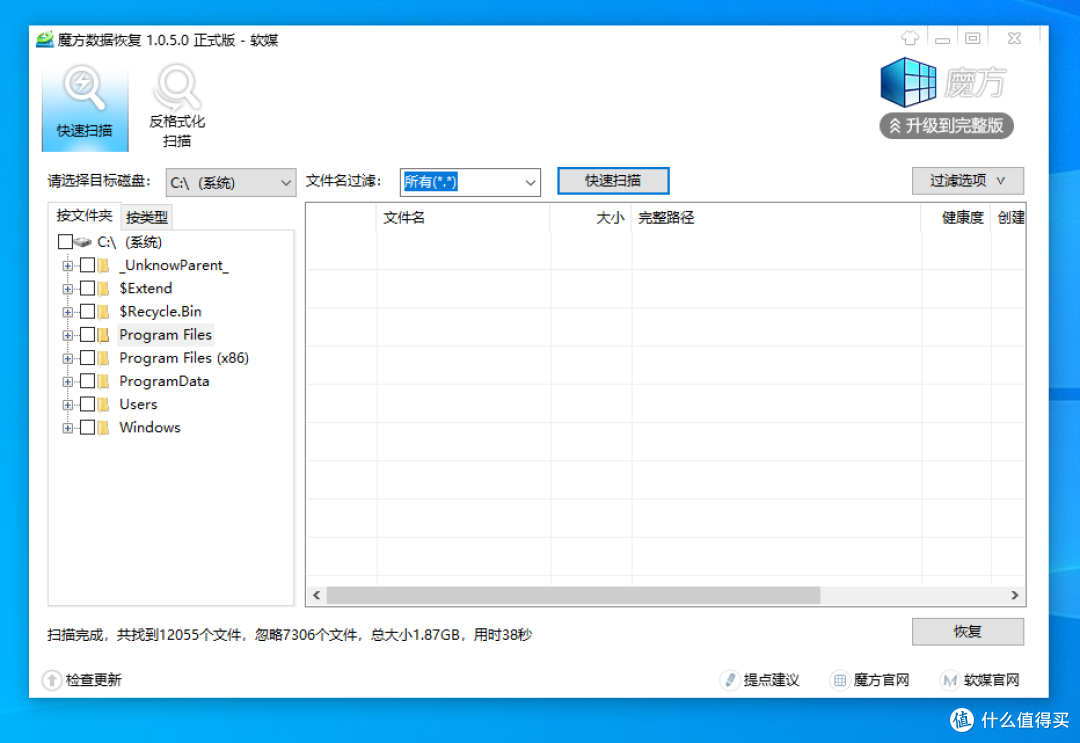Open the target disk C:\ dropdown
Viewport: 1080px width, 743px height.
(x=231, y=182)
